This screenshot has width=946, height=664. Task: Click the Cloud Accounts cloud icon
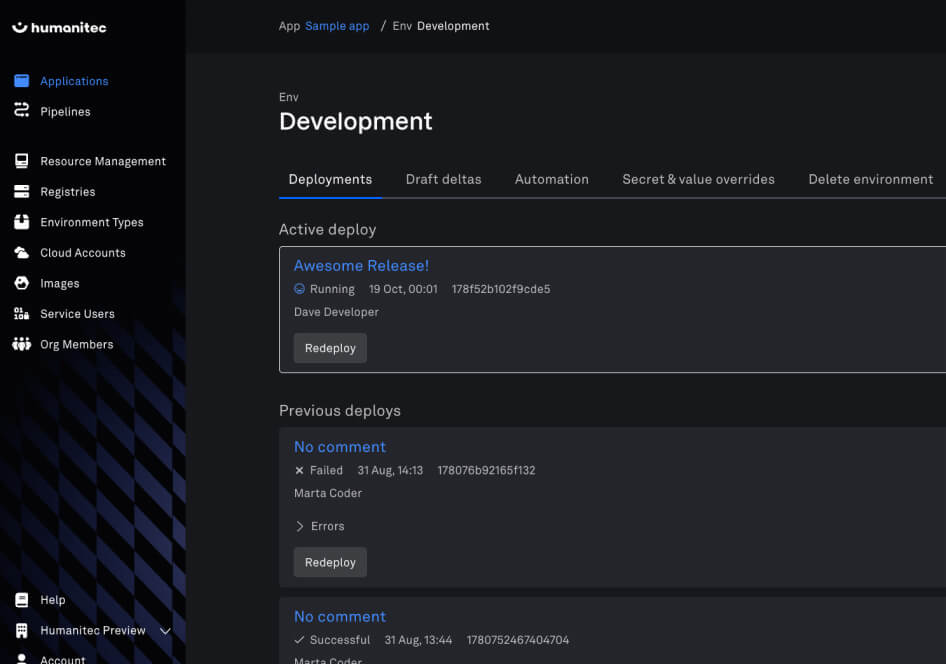(x=21, y=253)
